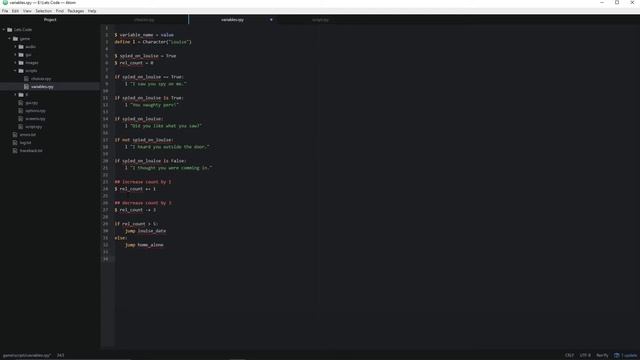640x360 pixels.
Task: Open log.txt from the tree view
Action: coord(25,143)
